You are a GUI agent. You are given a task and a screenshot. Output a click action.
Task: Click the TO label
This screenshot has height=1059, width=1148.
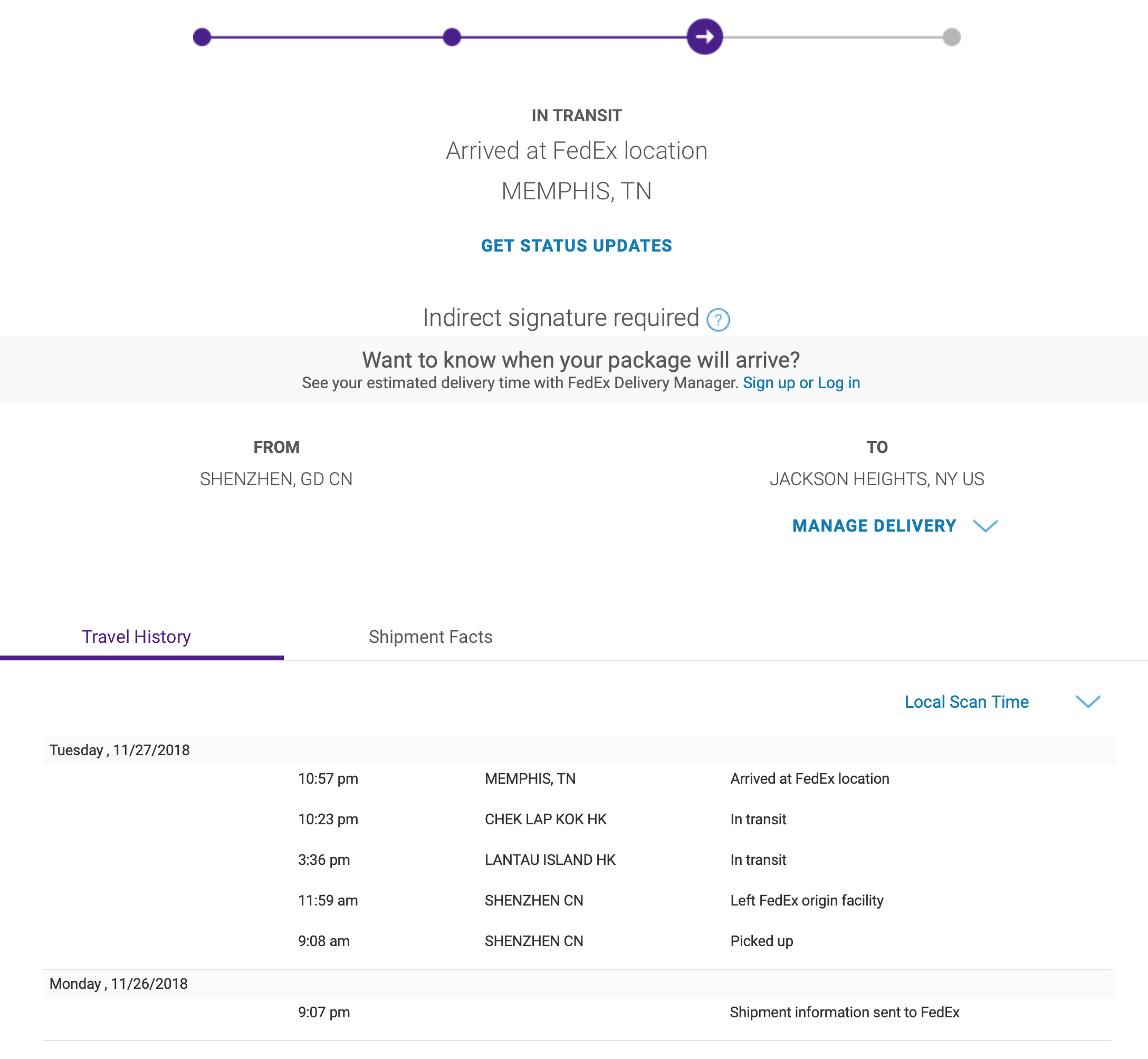(x=877, y=448)
